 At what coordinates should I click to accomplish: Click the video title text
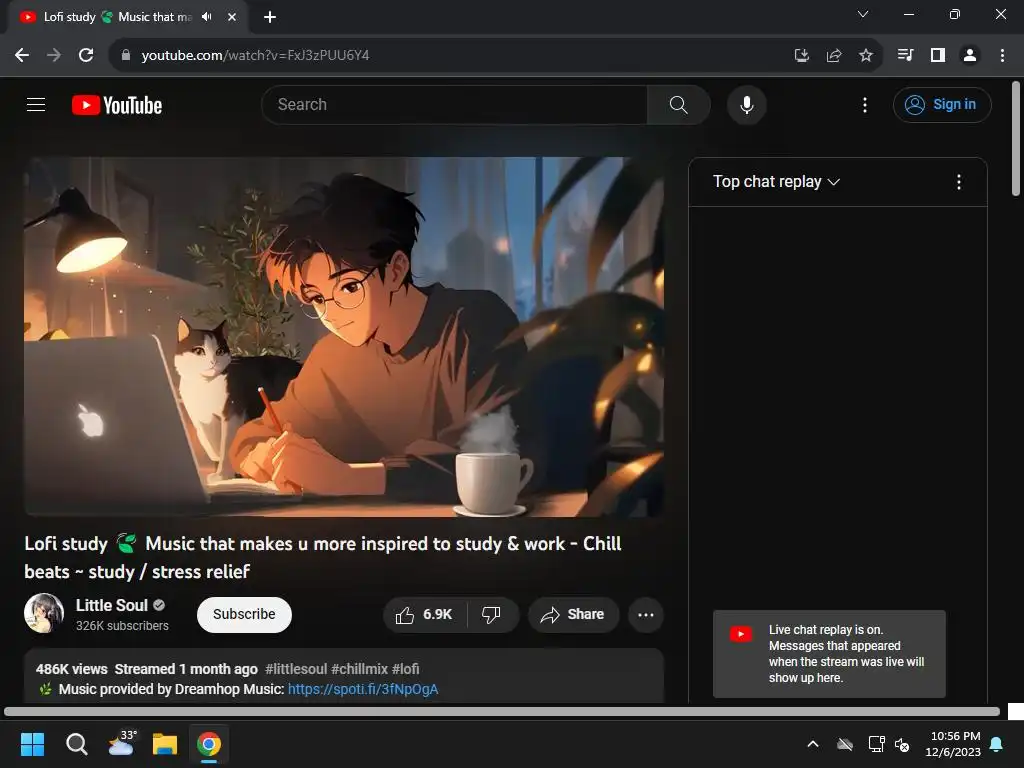(x=323, y=558)
